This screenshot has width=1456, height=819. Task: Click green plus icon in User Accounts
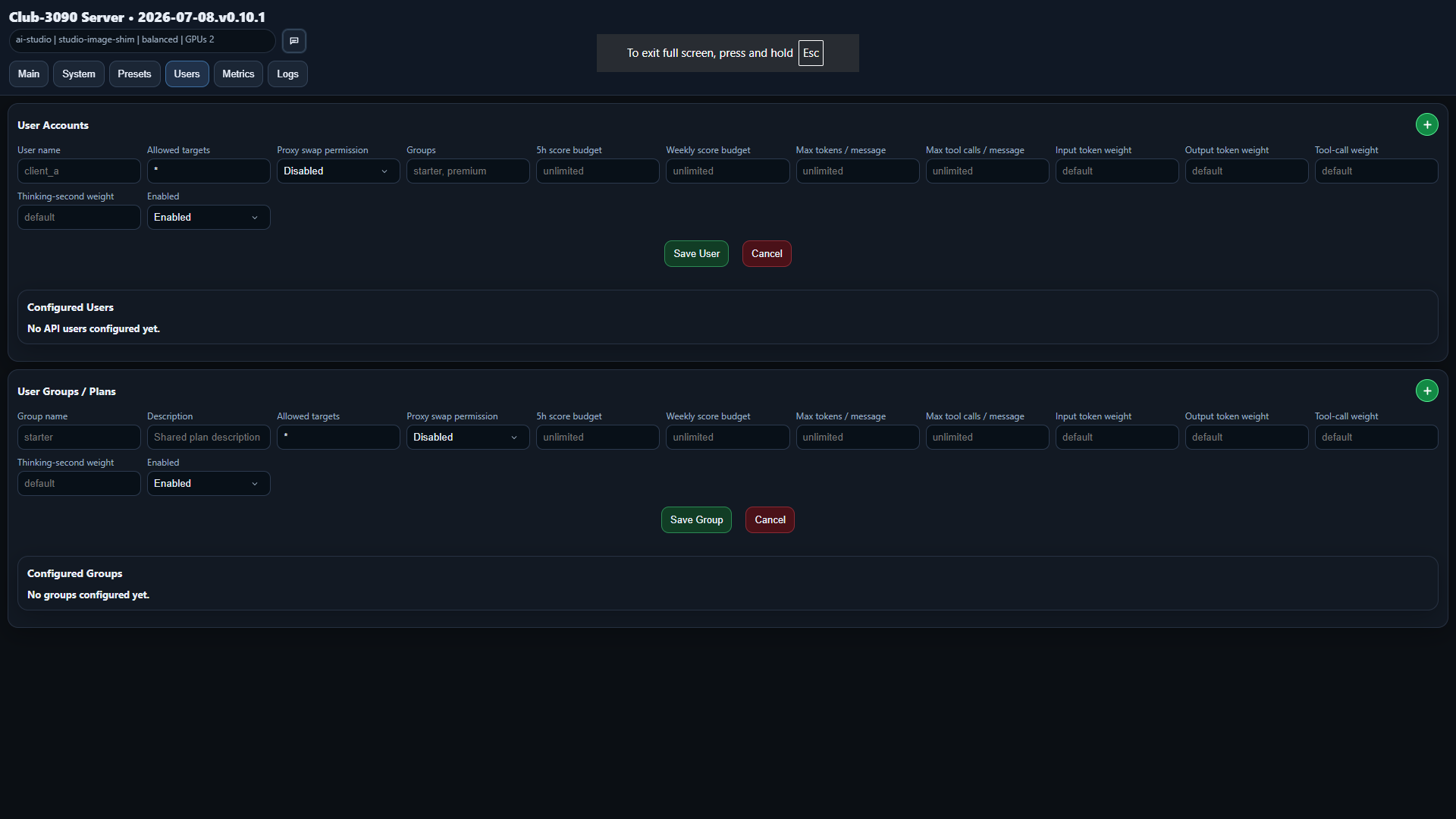click(x=1426, y=125)
